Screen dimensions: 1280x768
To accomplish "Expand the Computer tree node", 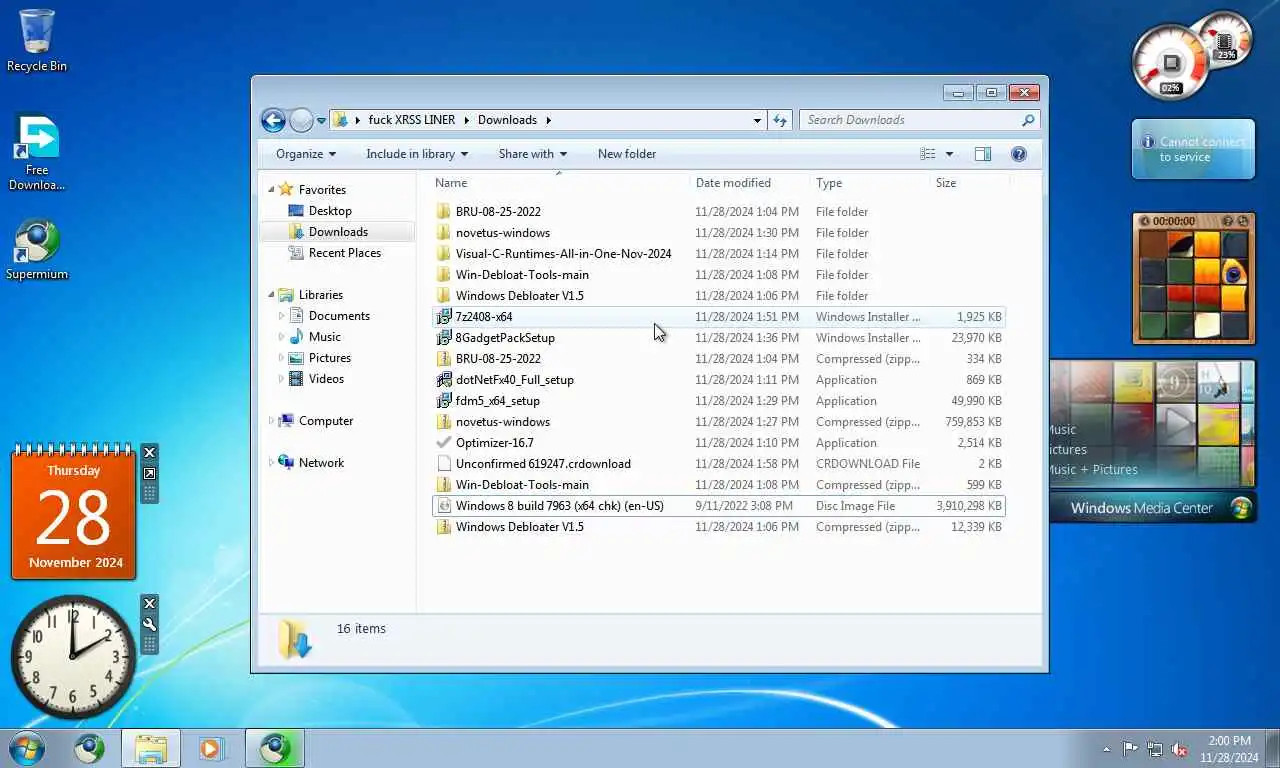I will tap(271, 421).
